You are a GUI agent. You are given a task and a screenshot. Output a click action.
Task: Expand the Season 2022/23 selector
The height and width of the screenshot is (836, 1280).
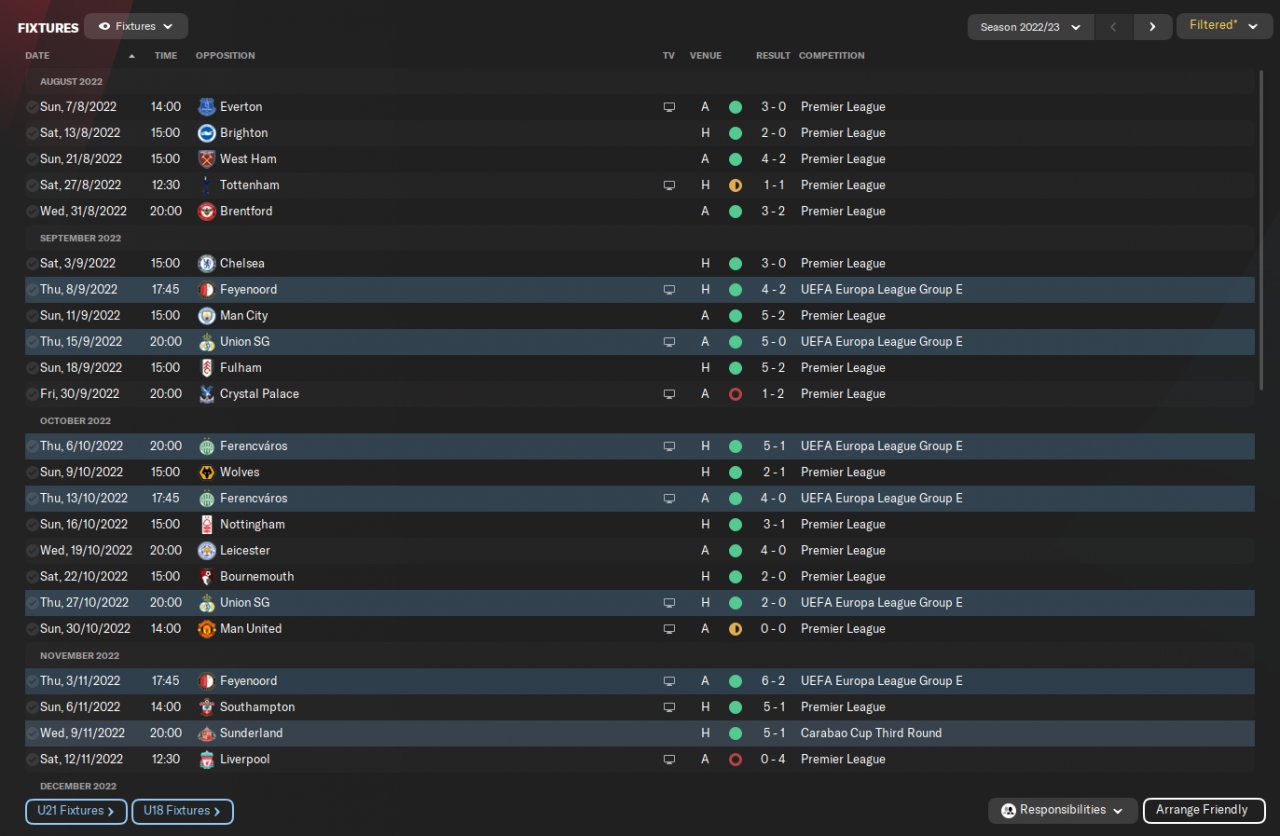pyautogui.click(x=1031, y=27)
